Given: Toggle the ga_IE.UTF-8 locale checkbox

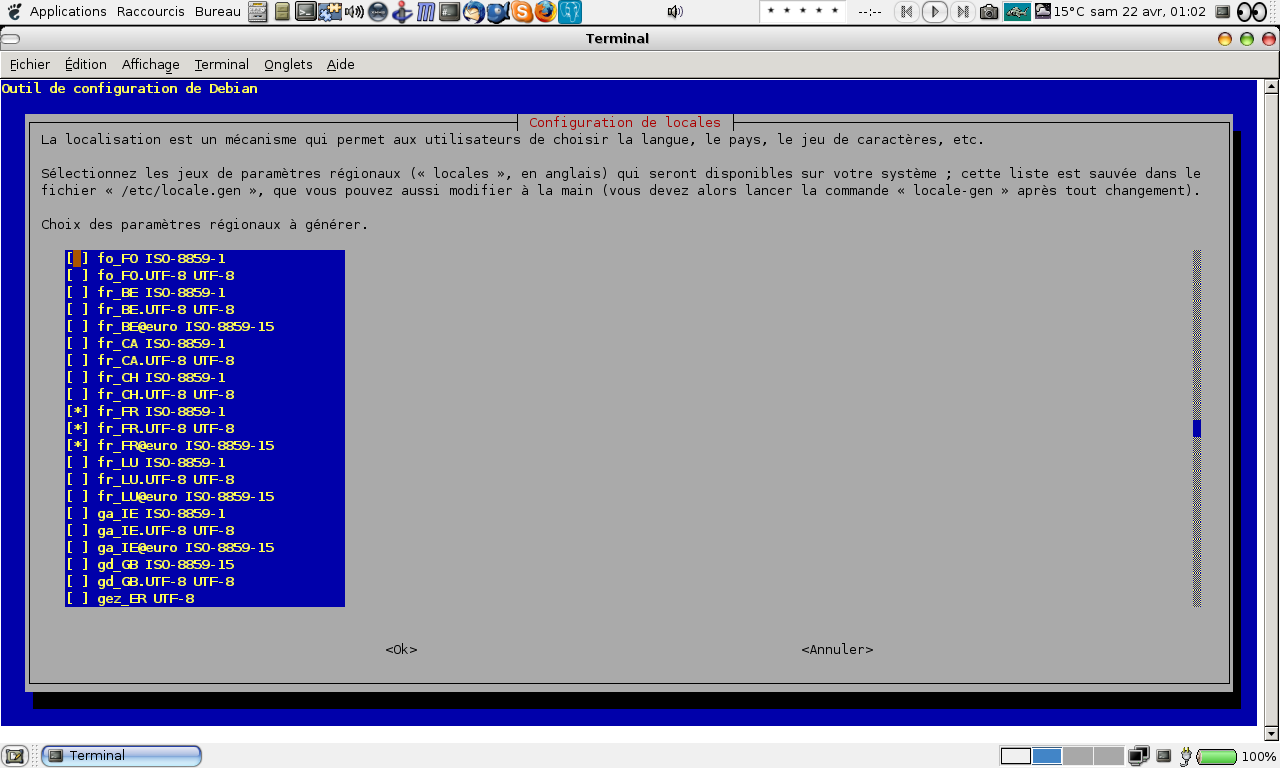Looking at the screenshot, I should [77, 531].
